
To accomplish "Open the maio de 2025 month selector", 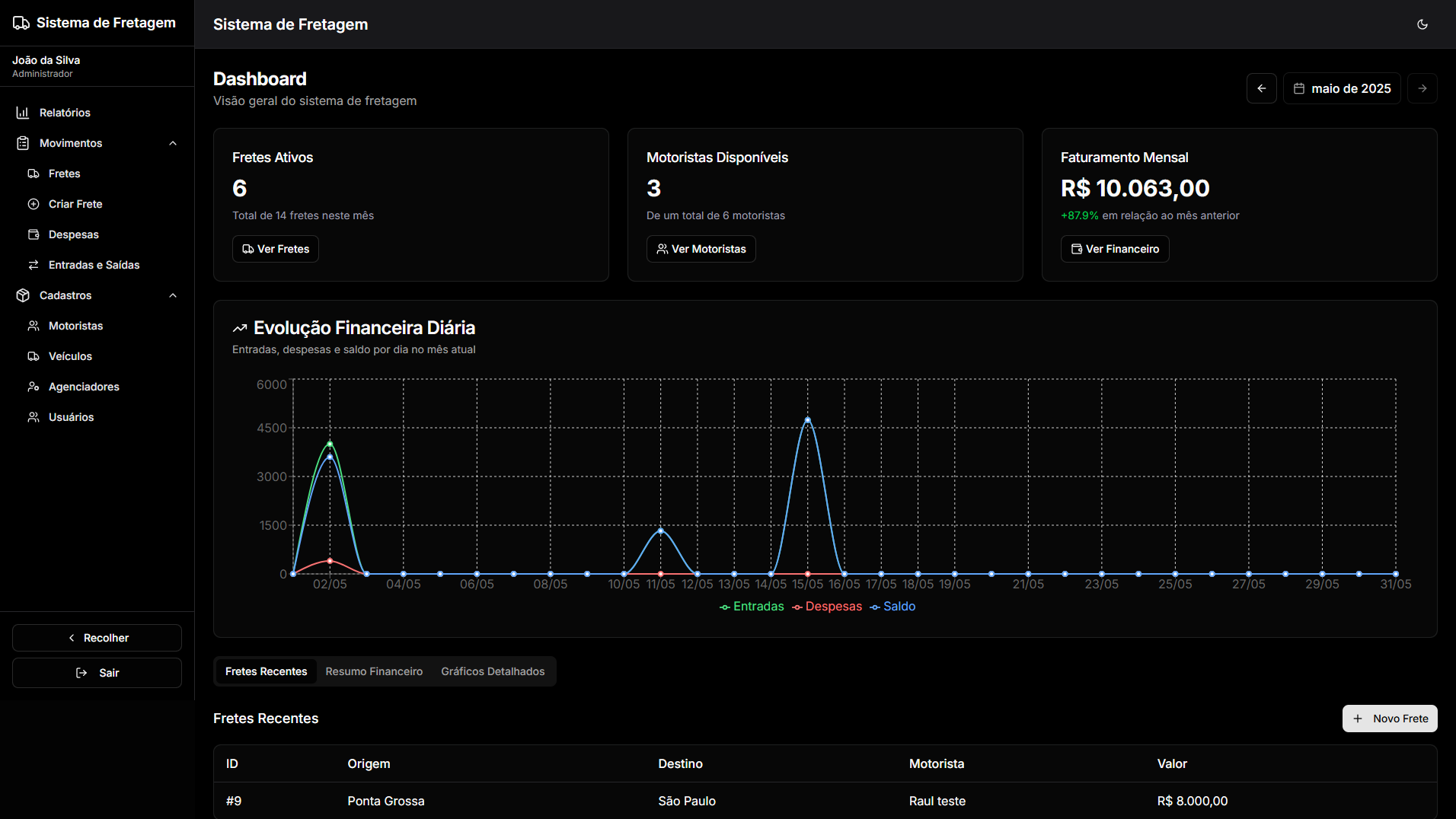I will tap(1341, 88).
